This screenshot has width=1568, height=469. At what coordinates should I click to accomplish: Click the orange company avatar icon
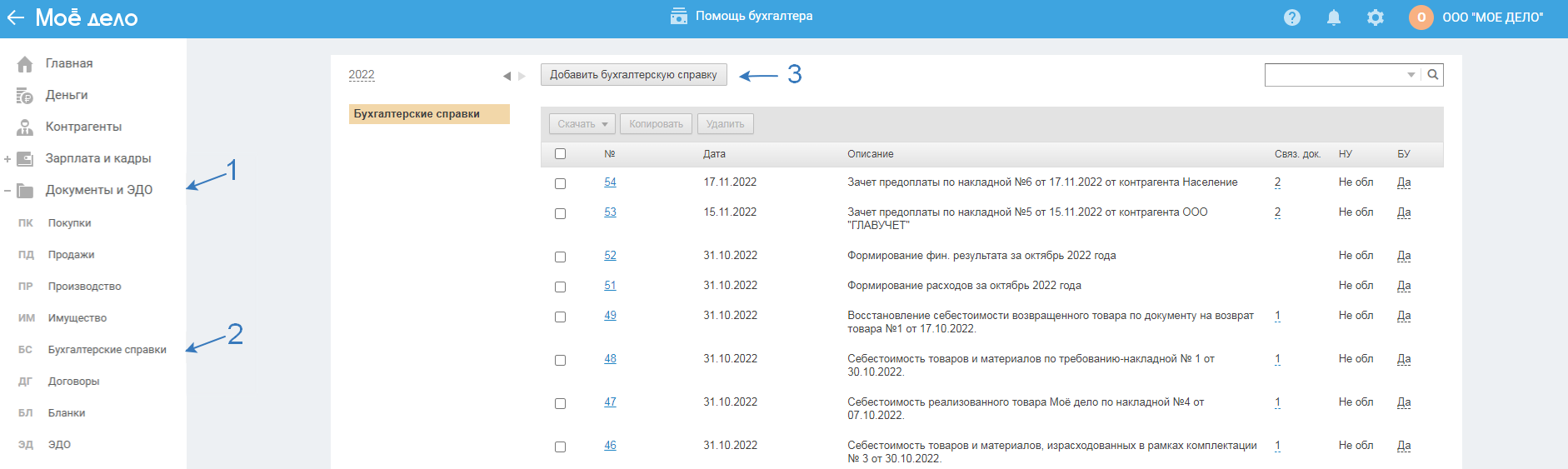pyautogui.click(x=1421, y=17)
